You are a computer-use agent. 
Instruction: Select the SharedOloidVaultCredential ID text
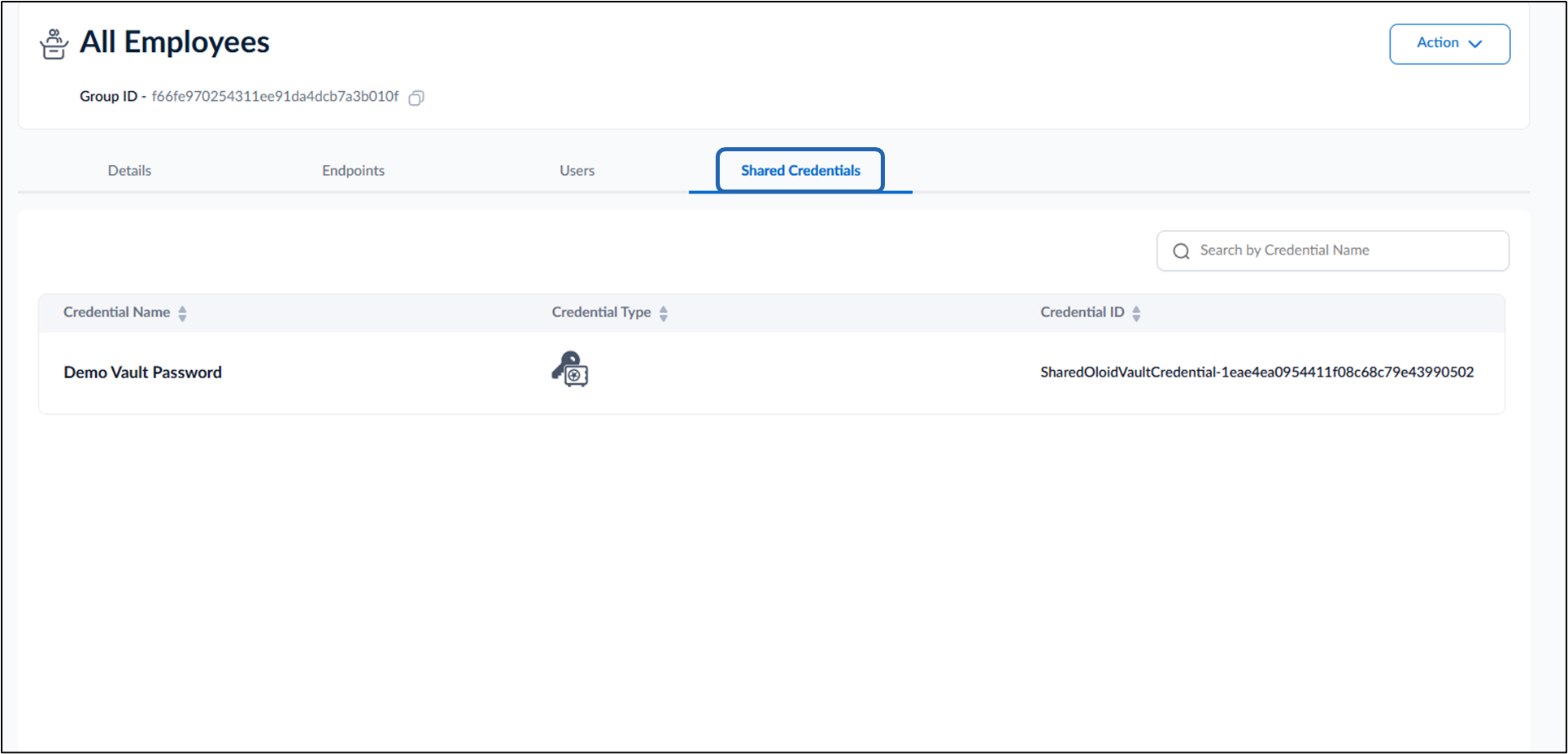(x=1257, y=372)
